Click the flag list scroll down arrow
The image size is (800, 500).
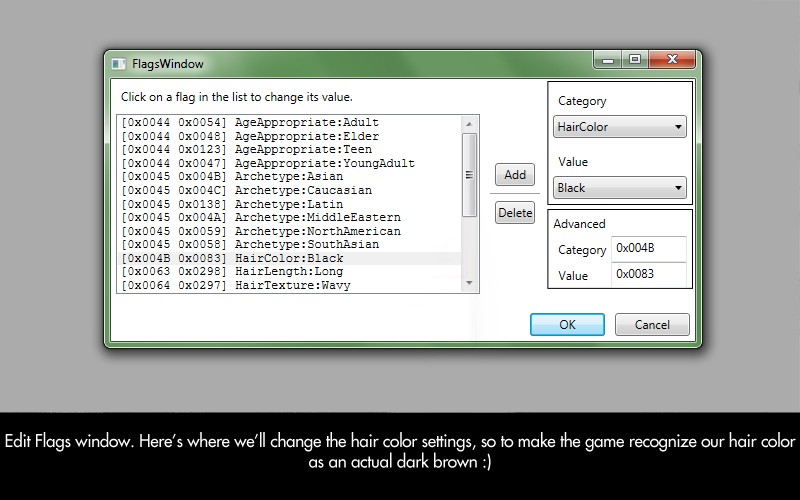[x=469, y=283]
